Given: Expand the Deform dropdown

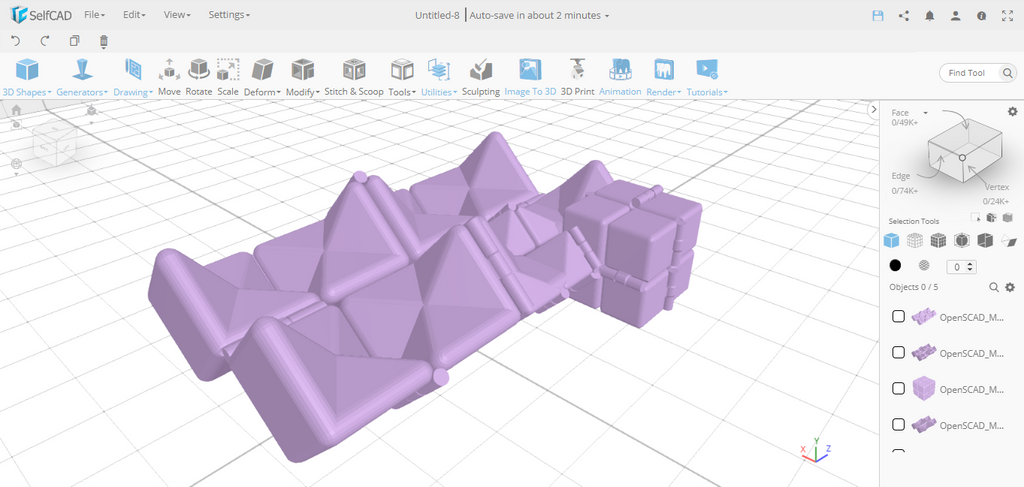Looking at the screenshot, I should [279, 93].
